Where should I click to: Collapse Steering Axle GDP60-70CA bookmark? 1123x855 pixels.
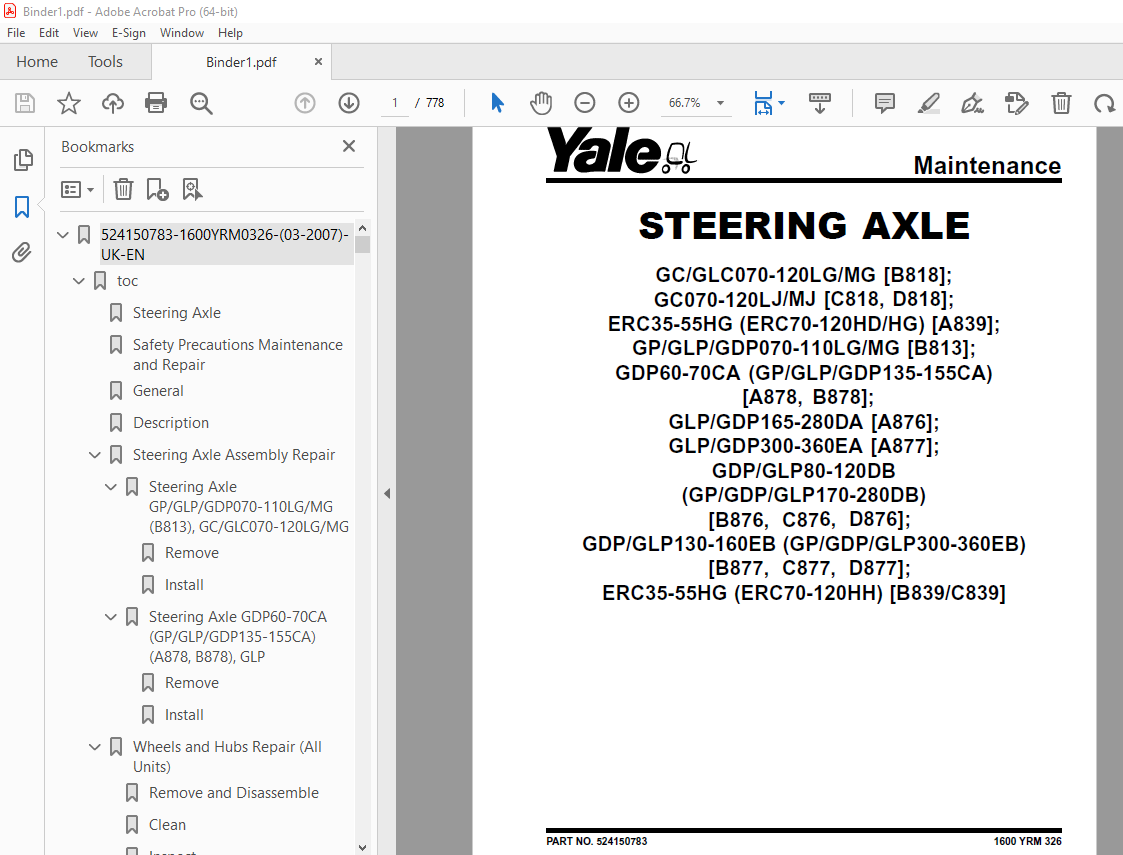[110, 617]
